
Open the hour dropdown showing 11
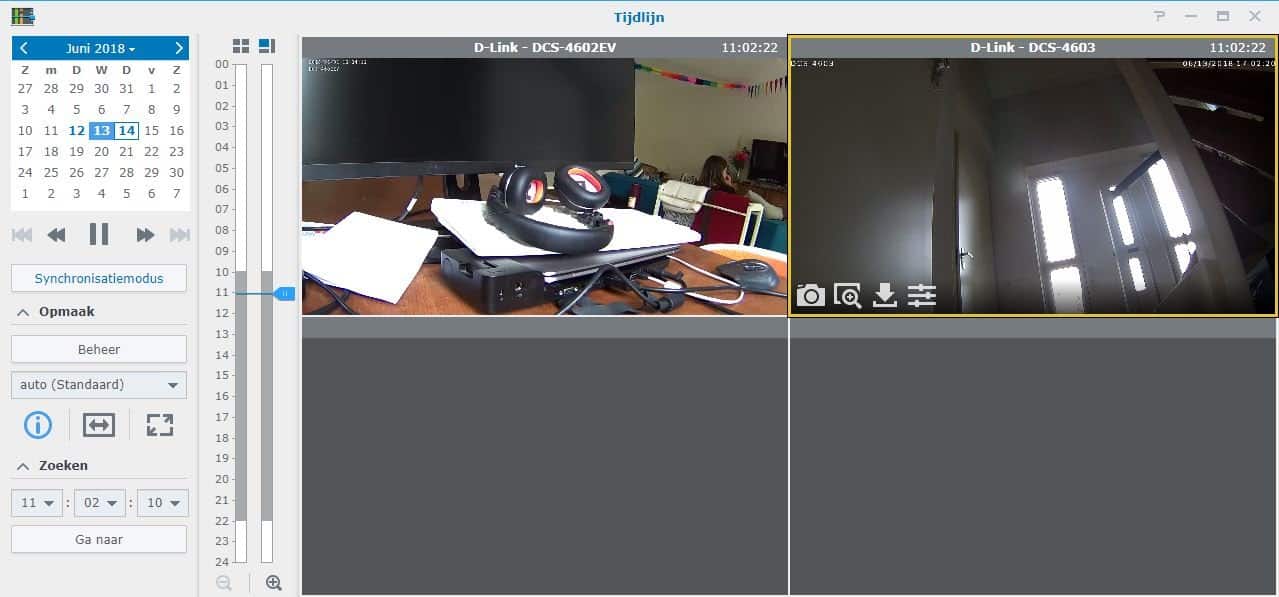point(37,503)
